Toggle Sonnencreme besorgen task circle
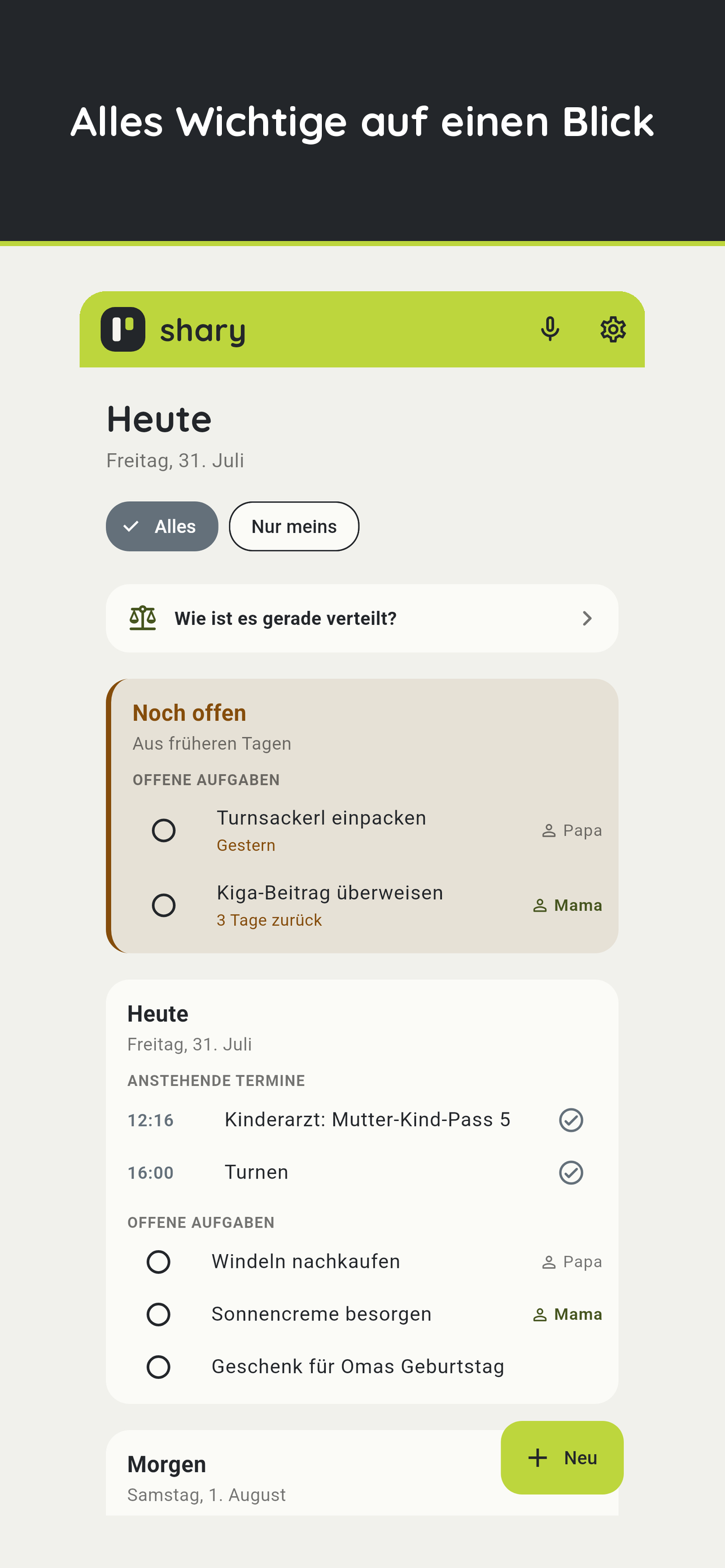 coord(158,1314)
